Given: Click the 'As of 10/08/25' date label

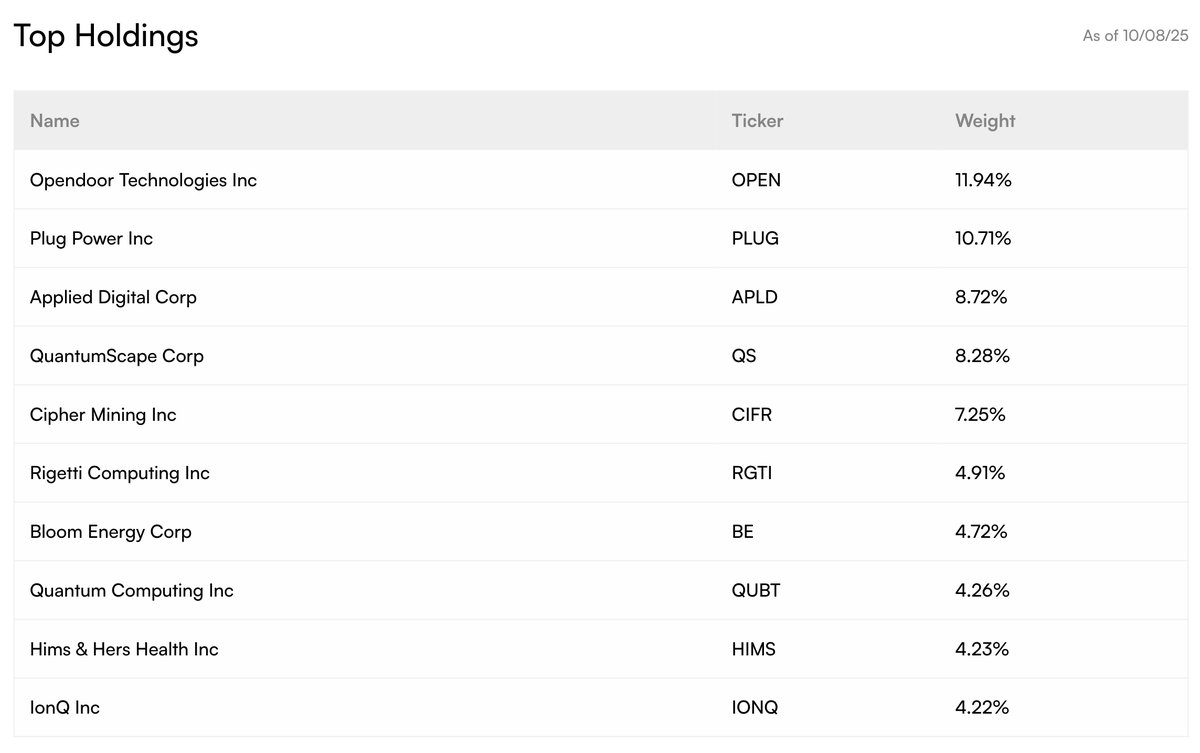Looking at the screenshot, I should click(x=1135, y=35).
